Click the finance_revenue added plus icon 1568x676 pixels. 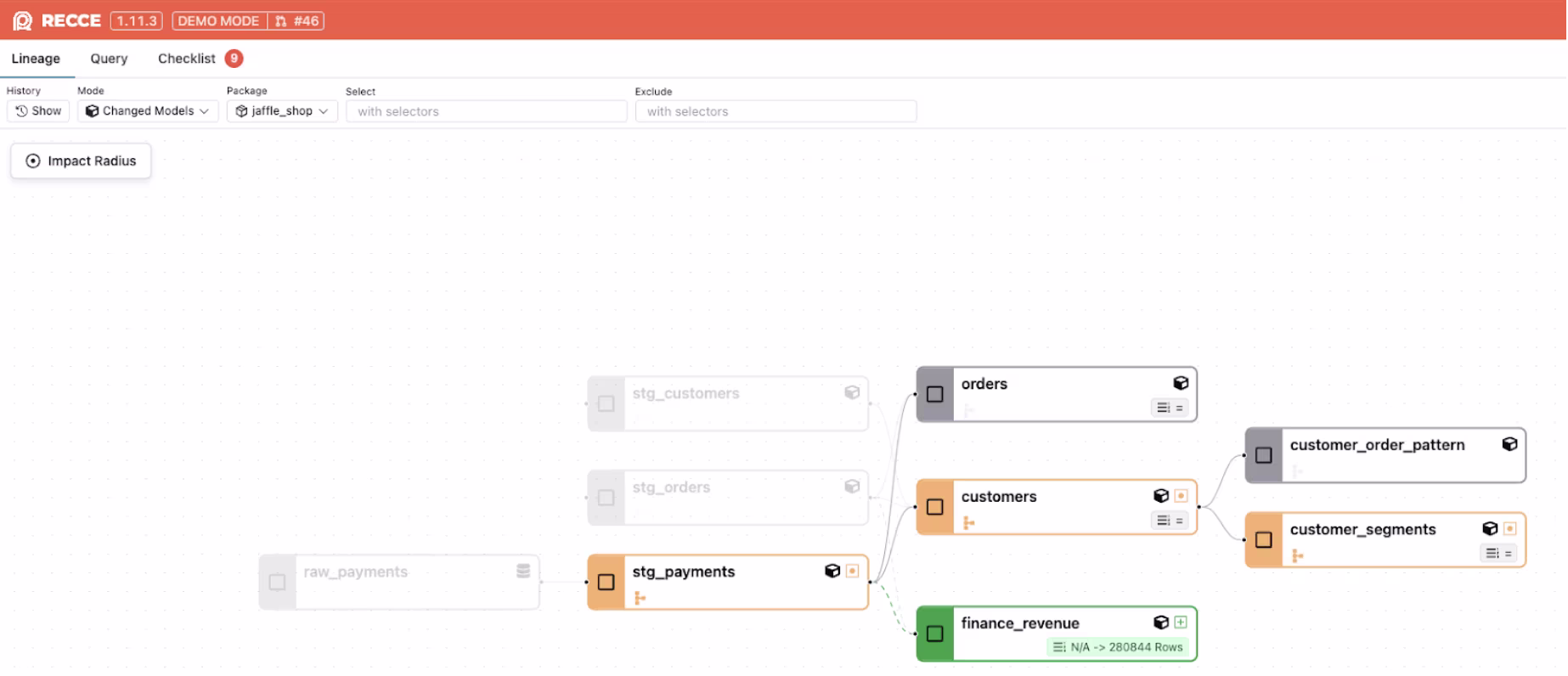pos(1181,622)
